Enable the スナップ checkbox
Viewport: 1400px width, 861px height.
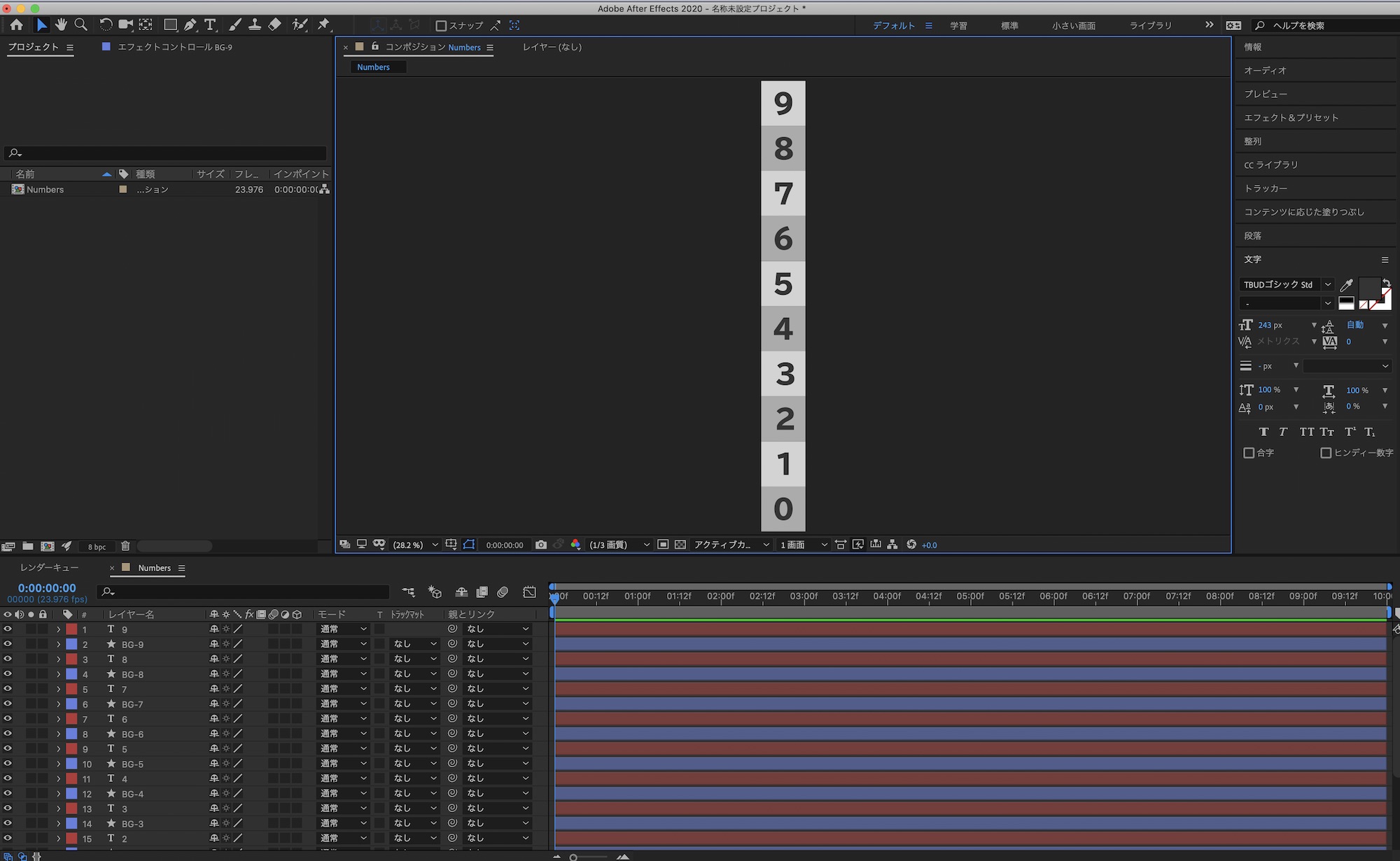tap(441, 26)
